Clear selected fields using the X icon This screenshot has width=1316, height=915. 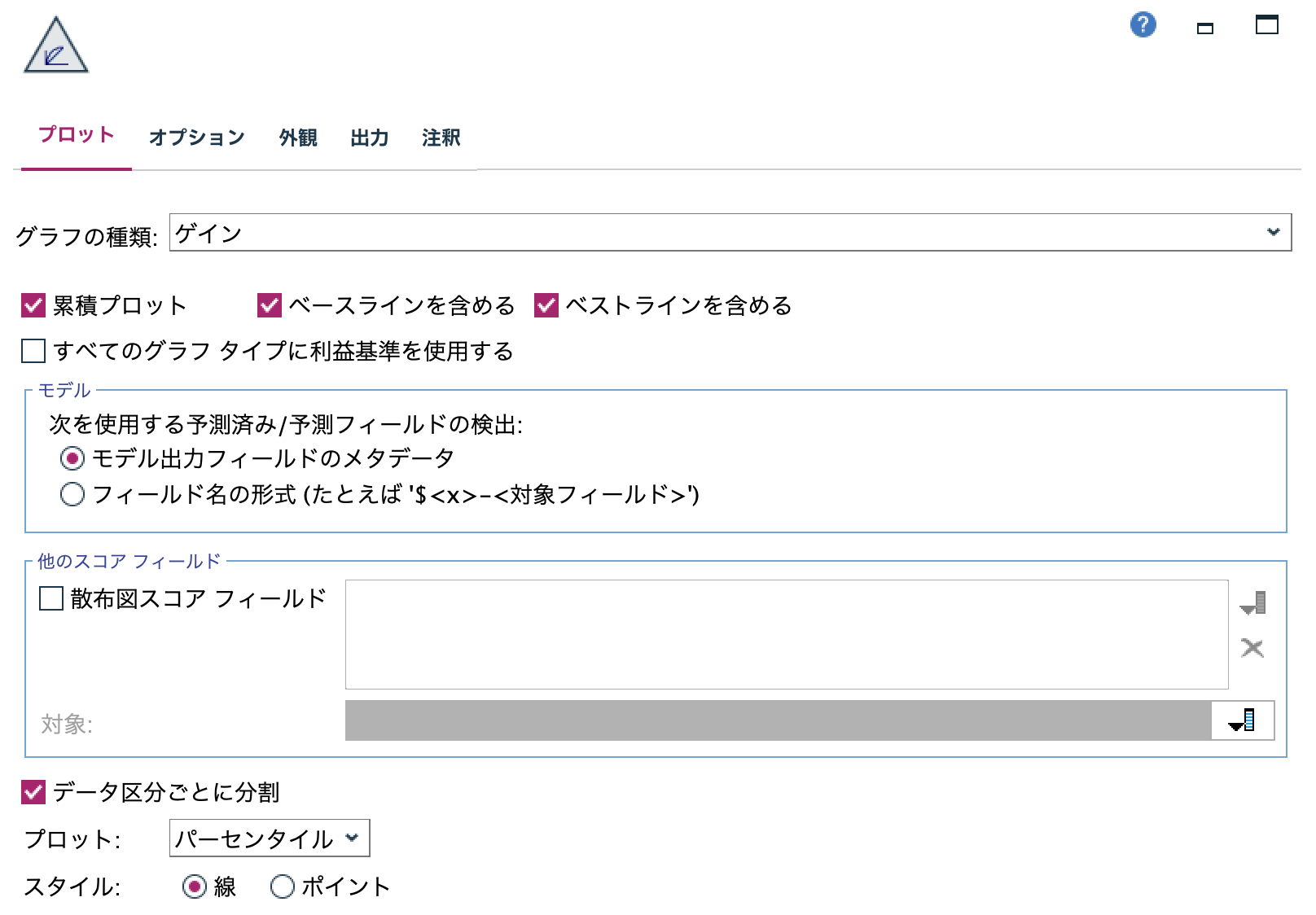point(1252,649)
